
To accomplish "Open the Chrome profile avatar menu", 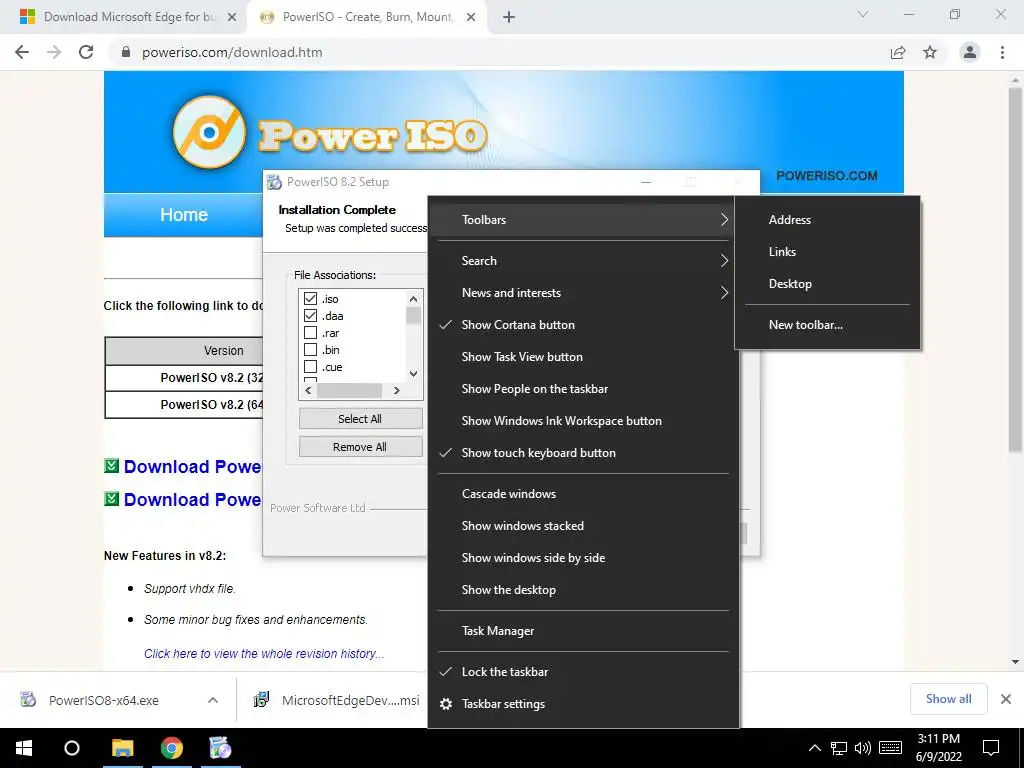I will 970,52.
